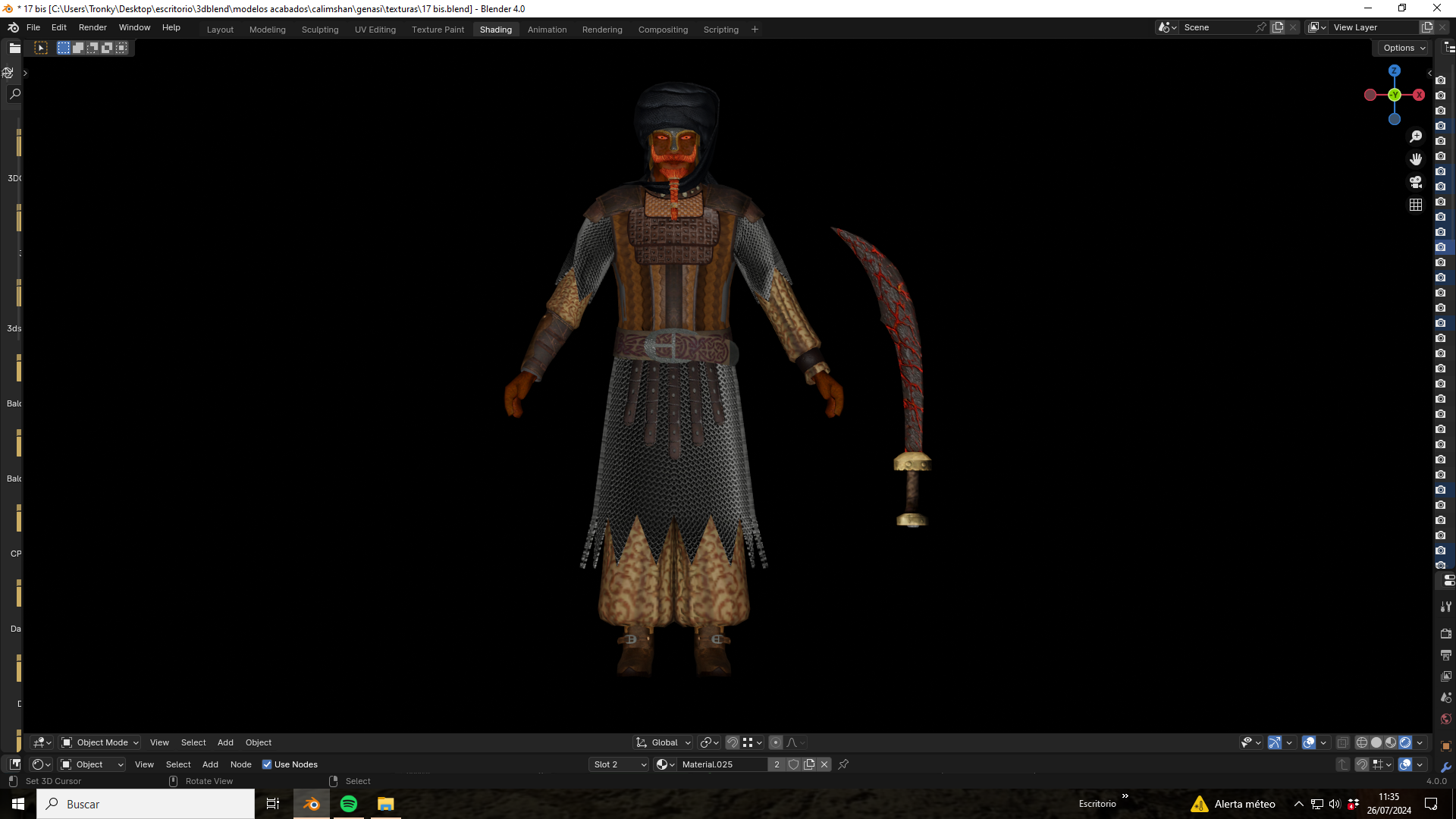1456x819 pixels.
Task: Switch to orthographic grid view icon
Action: 1416,205
